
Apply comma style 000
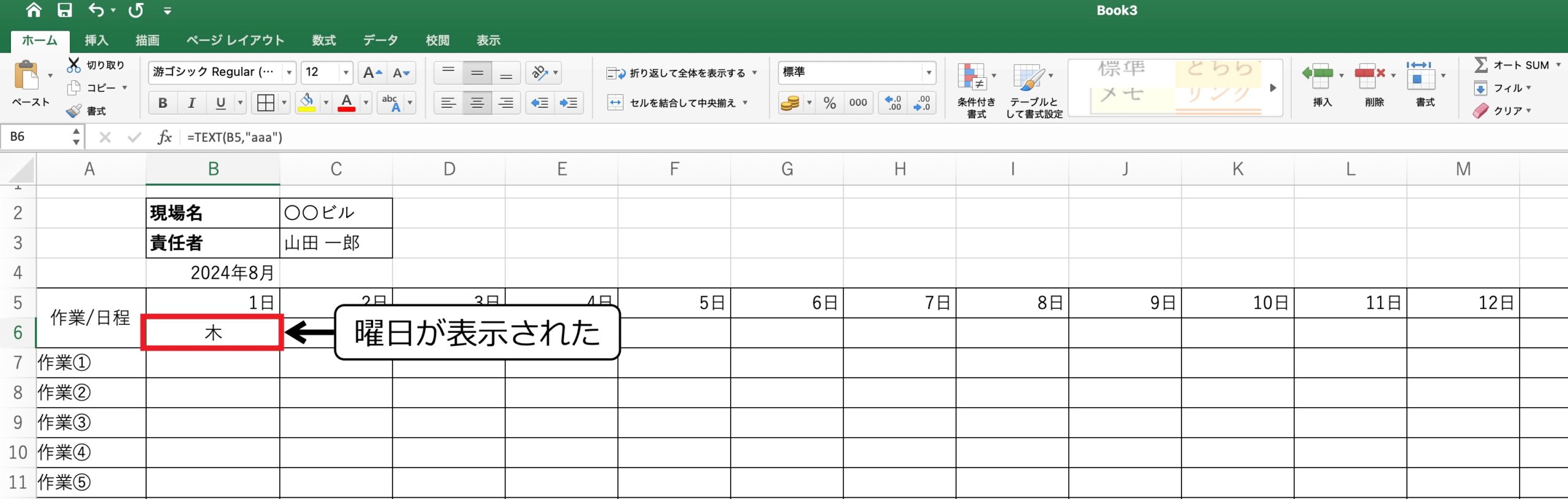858,103
